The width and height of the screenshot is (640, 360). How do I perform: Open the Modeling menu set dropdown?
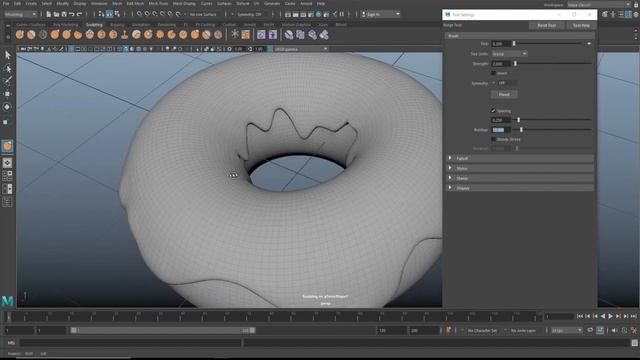[x=20, y=14]
